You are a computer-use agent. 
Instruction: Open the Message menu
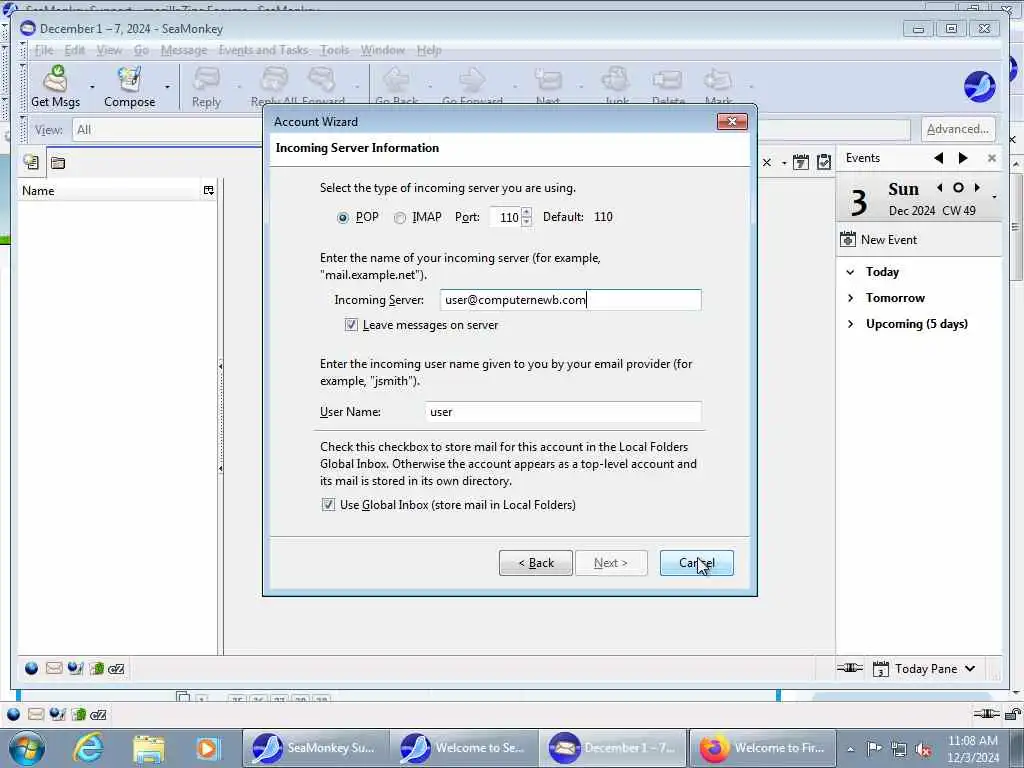pos(184,50)
